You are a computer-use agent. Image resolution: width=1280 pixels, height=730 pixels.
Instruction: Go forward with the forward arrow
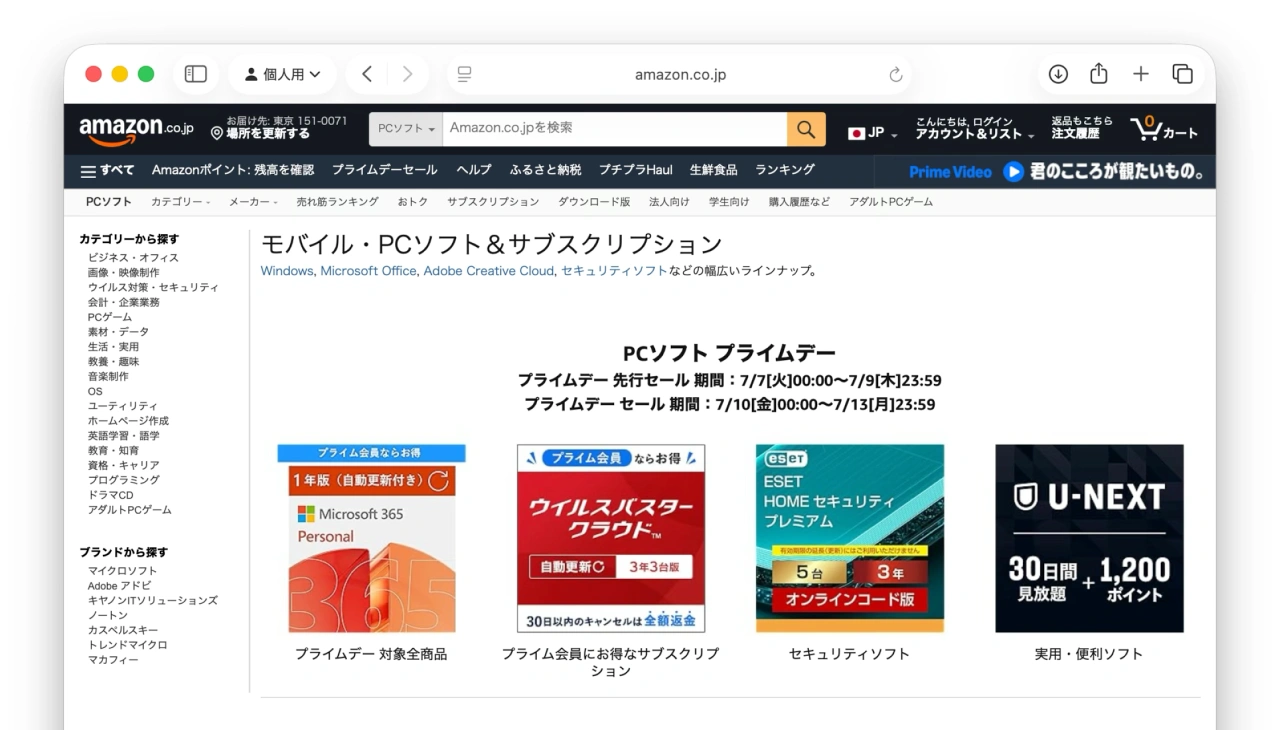tap(407, 74)
